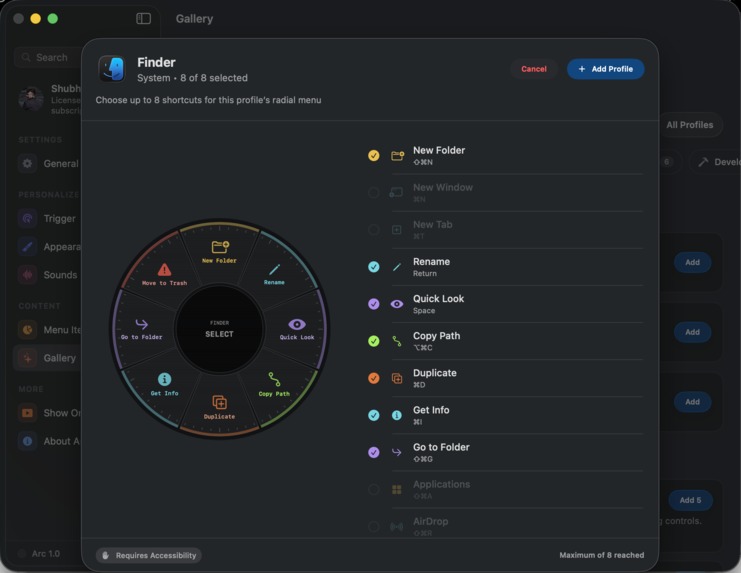Select Gallery in the sidebar
The height and width of the screenshot is (573, 741).
[x=47, y=358]
